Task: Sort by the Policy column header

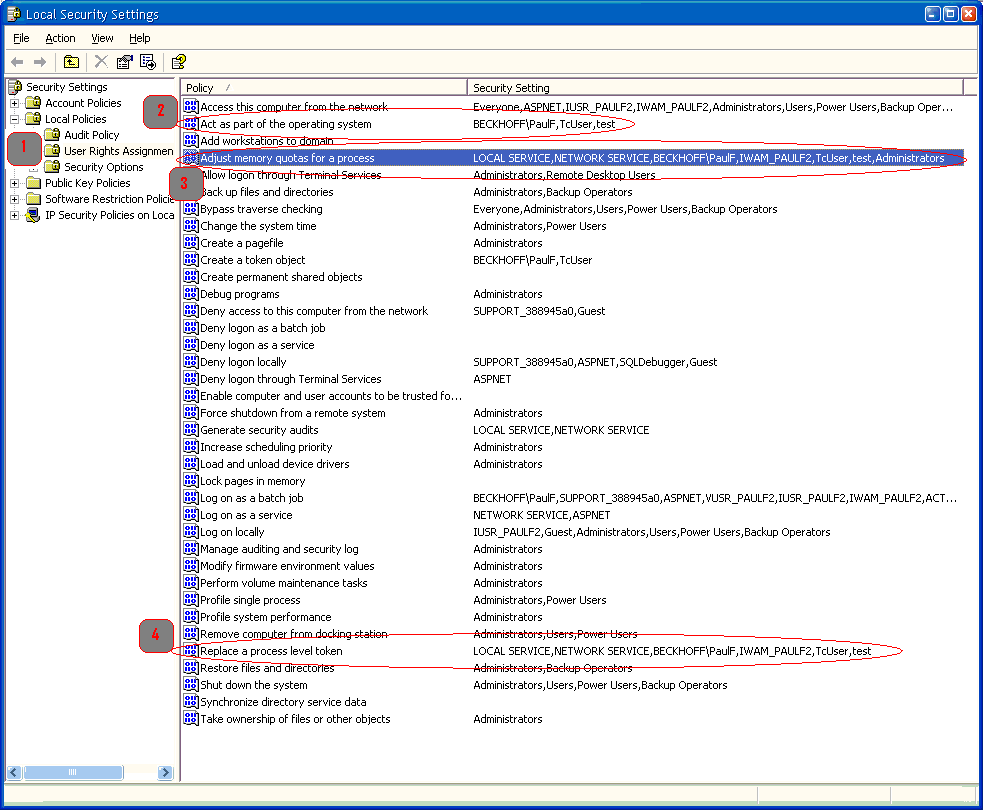Action: (323, 88)
